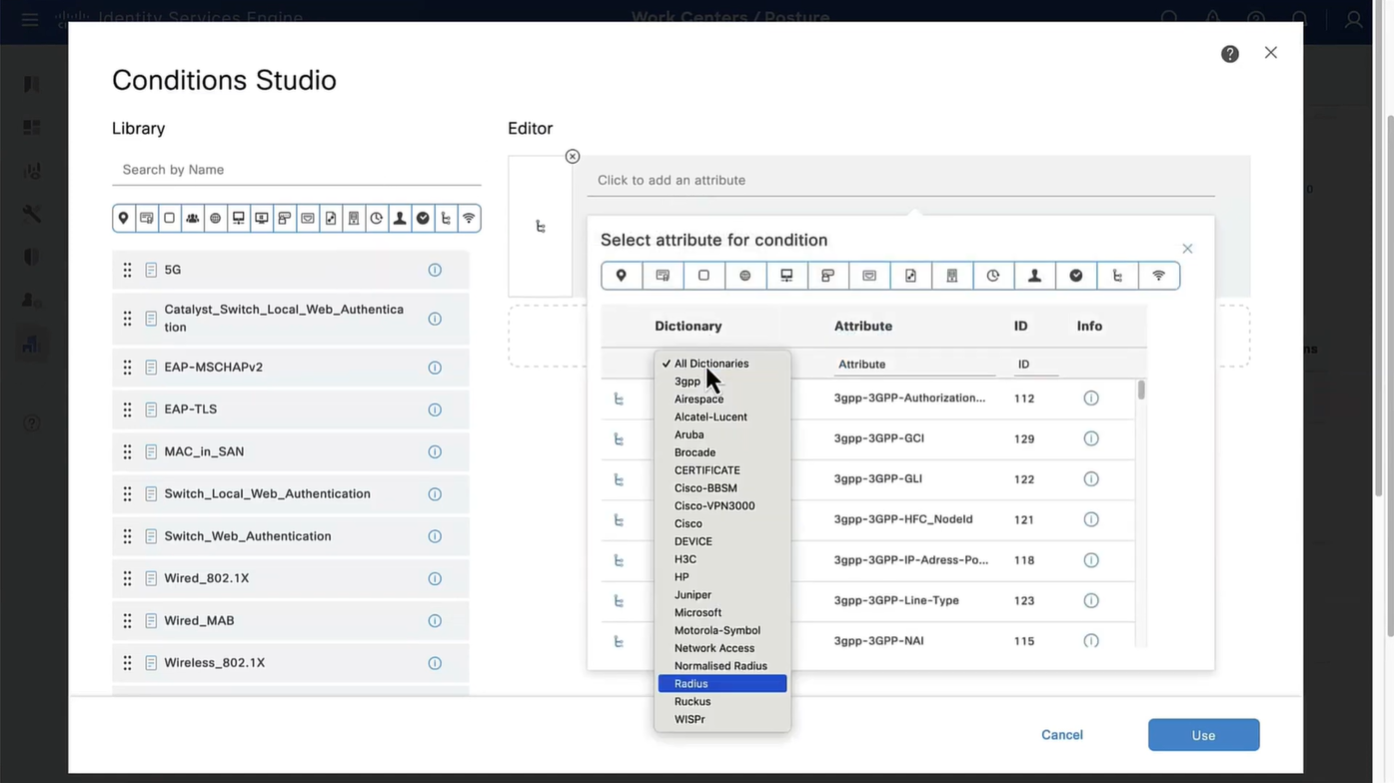The width and height of the screenshot is (1394, 783).
Task: Click the attribute list vertical scrollbar
Action: [1141, 390]
